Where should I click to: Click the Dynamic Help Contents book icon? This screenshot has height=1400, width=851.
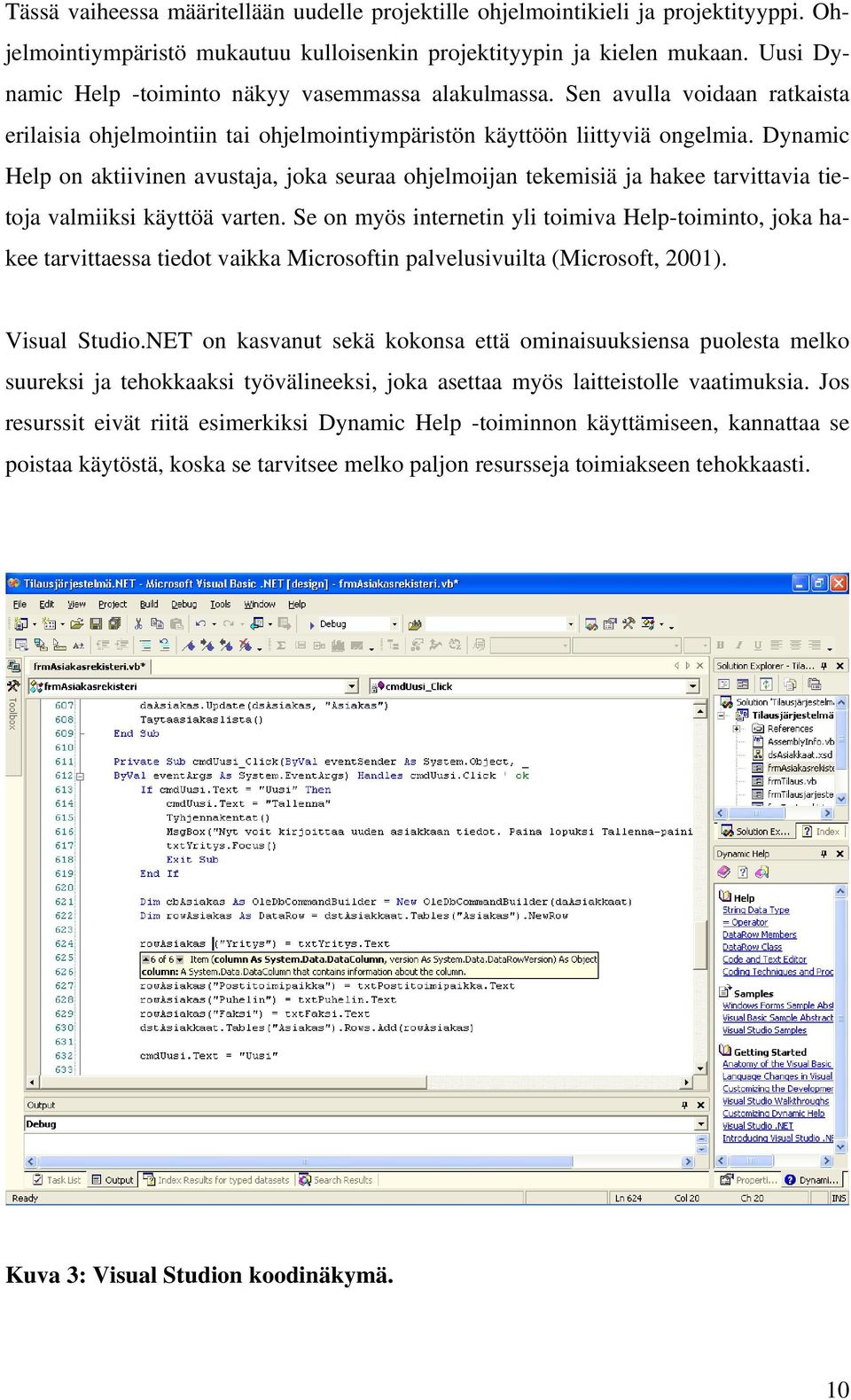[724, 872]
